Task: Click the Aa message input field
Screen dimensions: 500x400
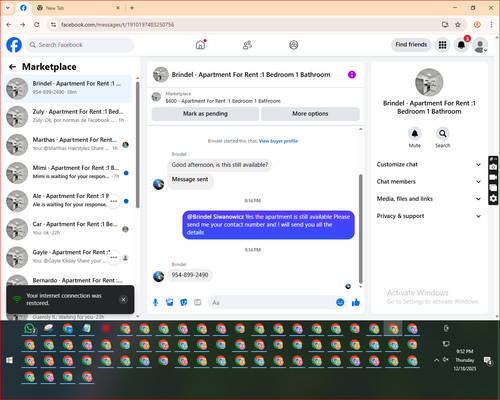Action: (272, 302)
